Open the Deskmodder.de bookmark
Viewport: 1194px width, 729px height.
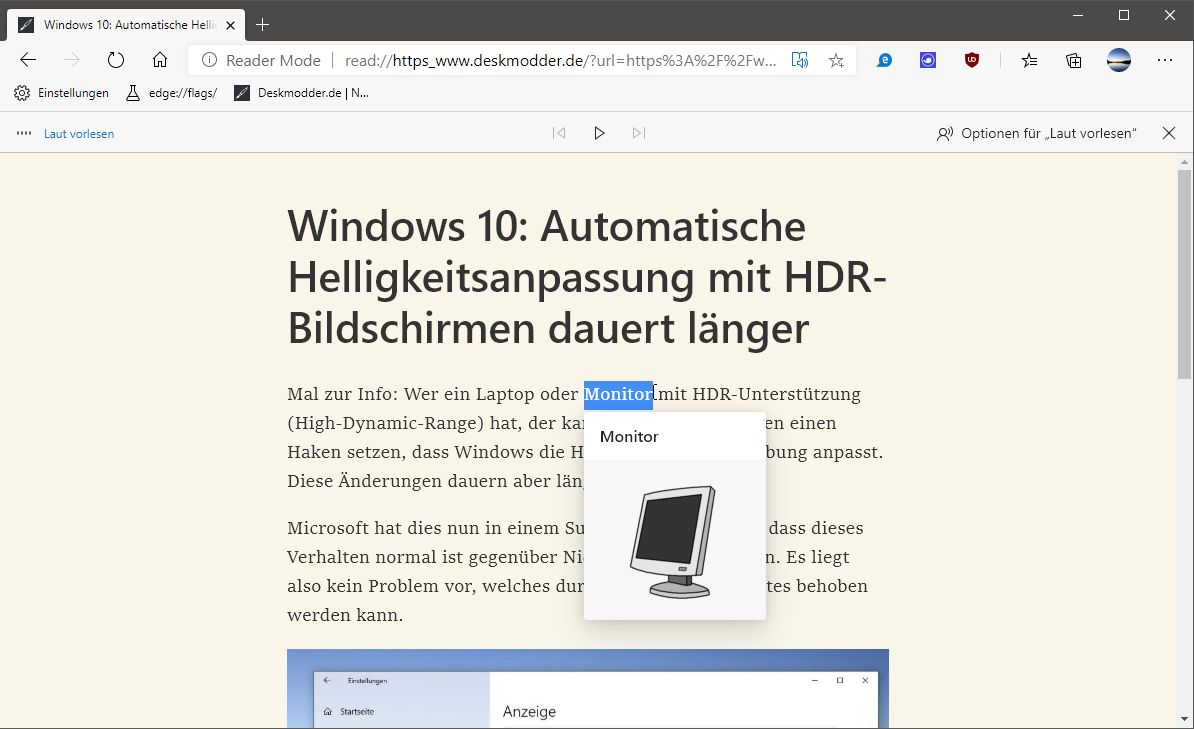(x=302, y=93)
